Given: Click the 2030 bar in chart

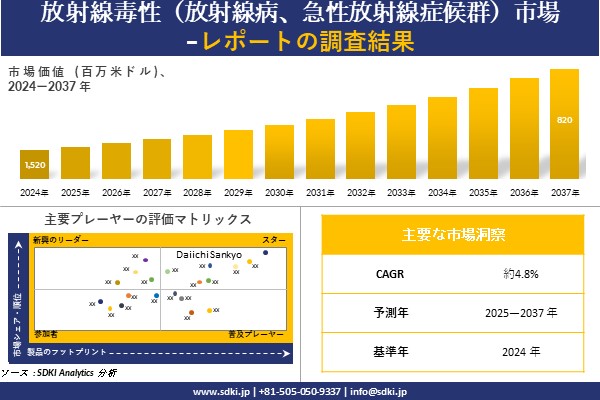Looking at the screenshot, I should click(279, 152).
